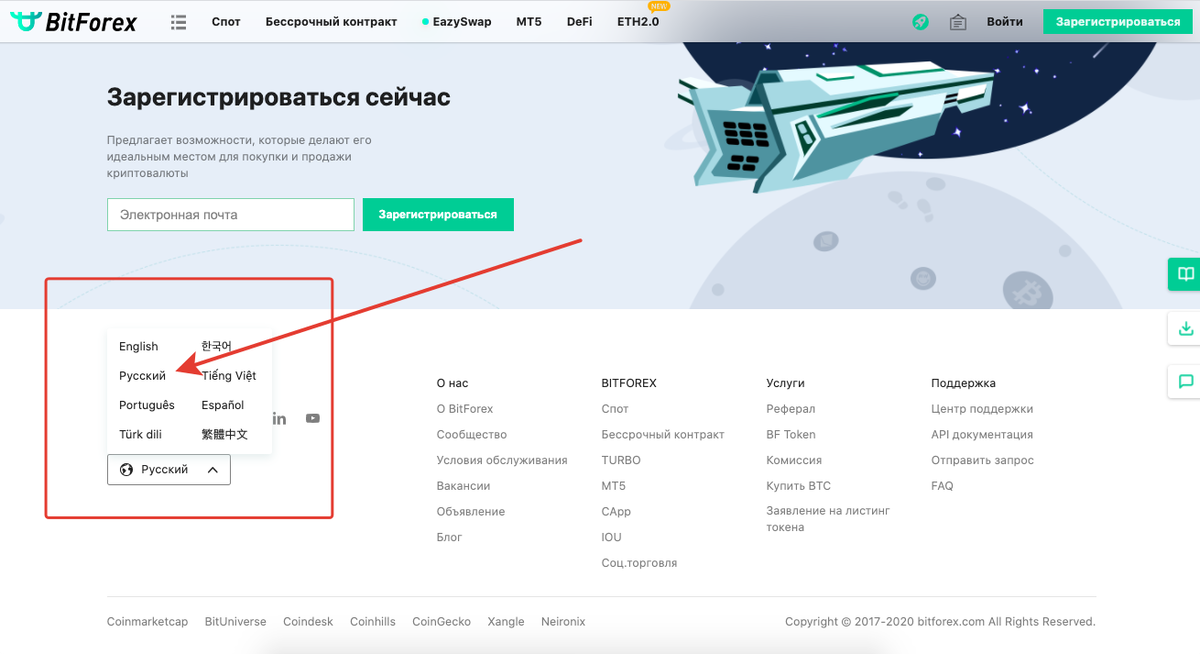Open footer MT5 link
1200x654 pixels.
click(613, 486)
